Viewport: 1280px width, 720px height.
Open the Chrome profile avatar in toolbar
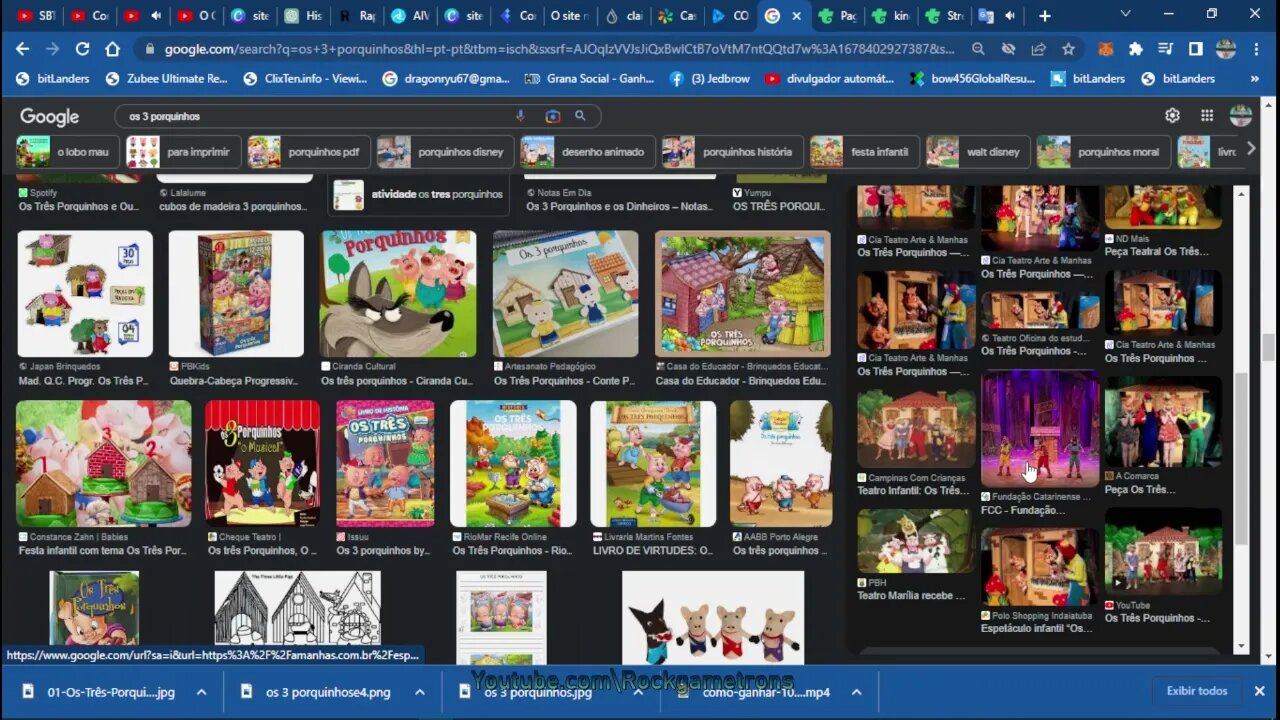[1225, 48]
